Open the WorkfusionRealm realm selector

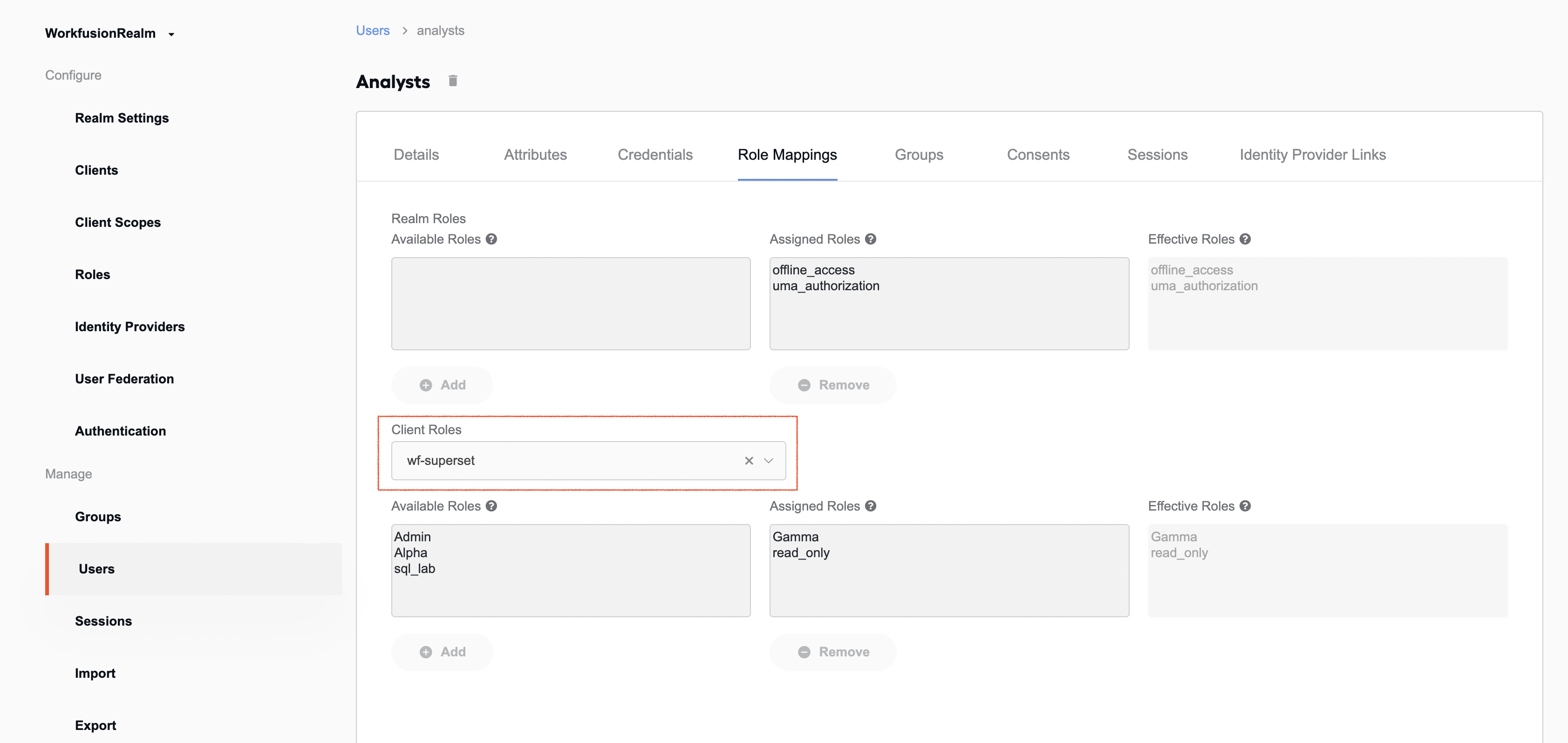109,34
